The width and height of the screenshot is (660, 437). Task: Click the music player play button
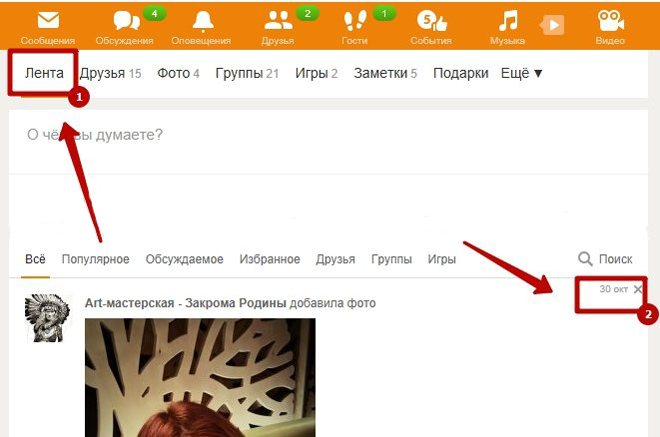[552, 26]
